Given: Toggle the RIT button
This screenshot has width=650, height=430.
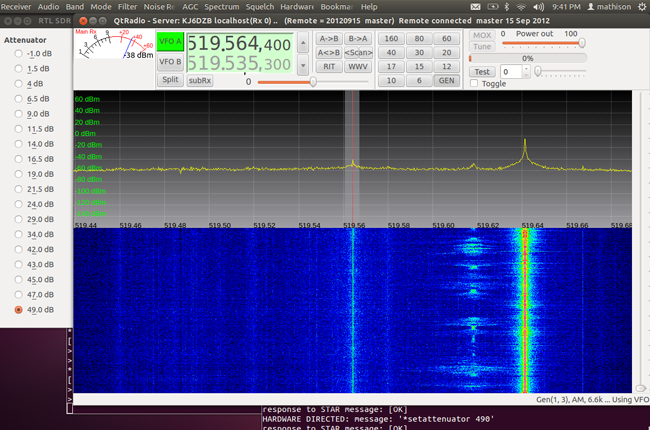Looking at the screenshot, I should click(x=327, y=66).
